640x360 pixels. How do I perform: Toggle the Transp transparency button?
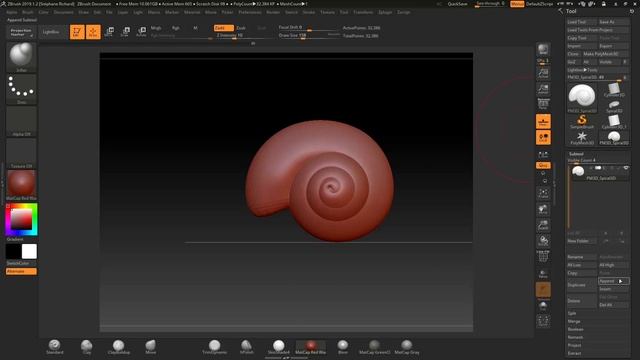pos(543,273)
